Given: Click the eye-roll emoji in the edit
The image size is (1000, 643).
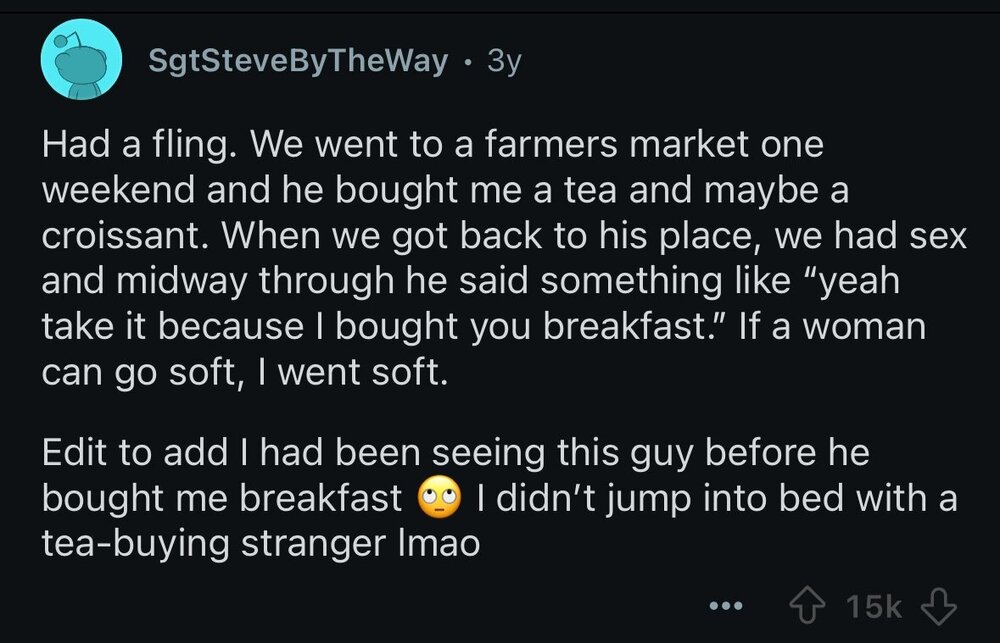Looking at the screenshot, I should tap(442, 498).
